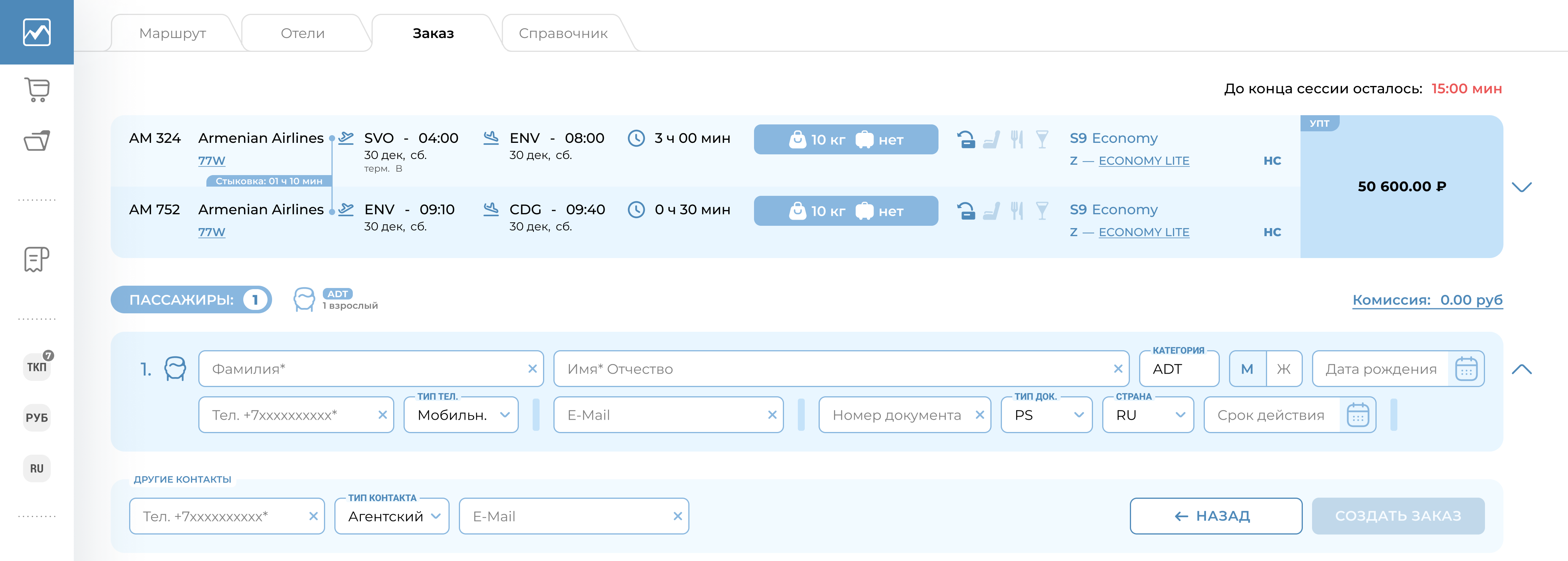Expand fare details chevron beside price
The width and height of the screenshot is (1568, 561).
(x=1521, y=187)
